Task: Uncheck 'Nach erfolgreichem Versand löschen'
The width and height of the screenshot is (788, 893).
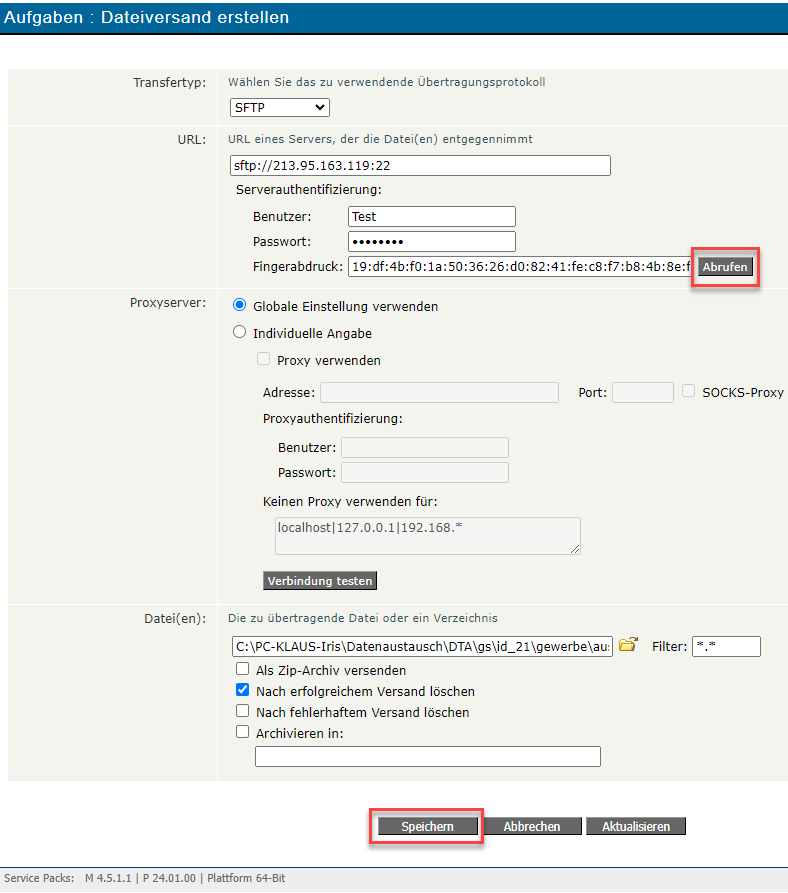Action: (242, 691)
